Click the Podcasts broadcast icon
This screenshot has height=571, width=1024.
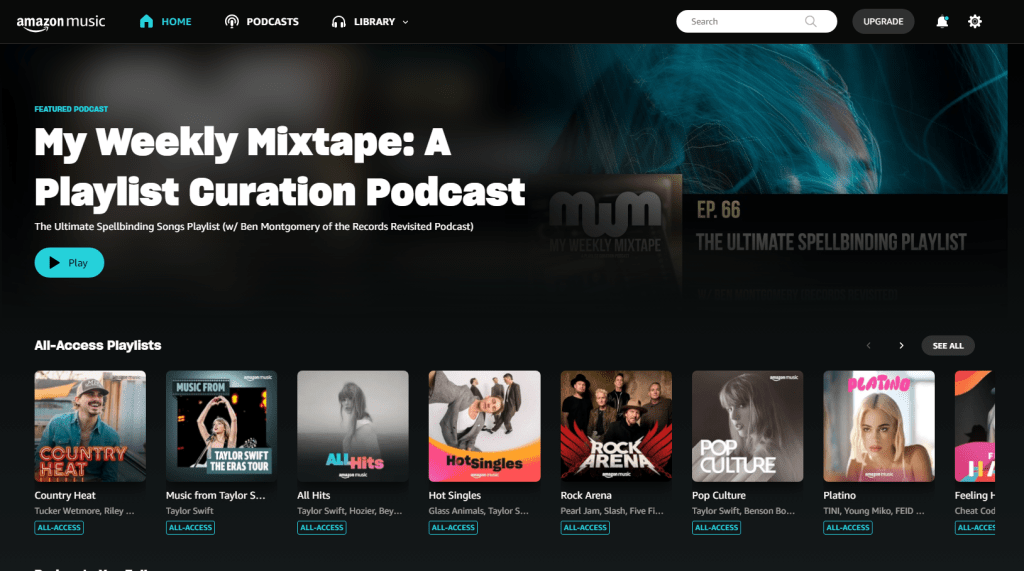(x=232, y=21)
